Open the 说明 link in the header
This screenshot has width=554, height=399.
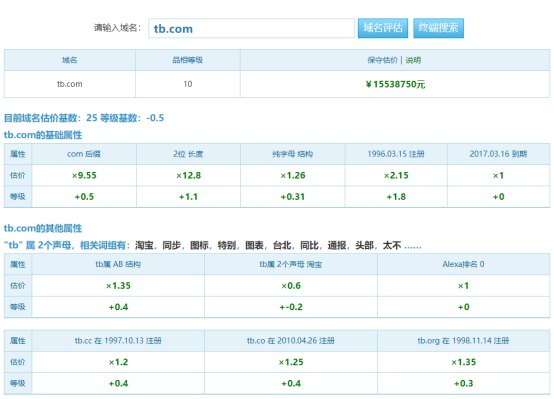coord(413,60)
